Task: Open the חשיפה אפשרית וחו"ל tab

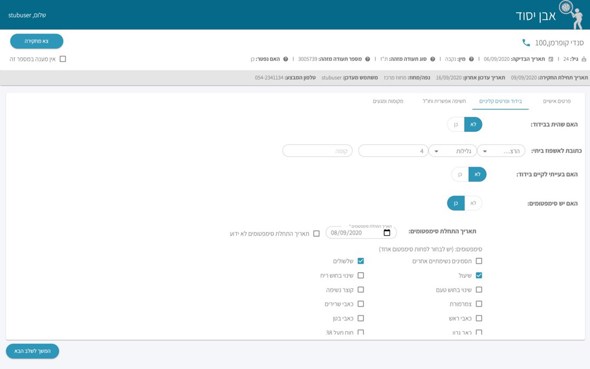Action: (x=444, y=101)
